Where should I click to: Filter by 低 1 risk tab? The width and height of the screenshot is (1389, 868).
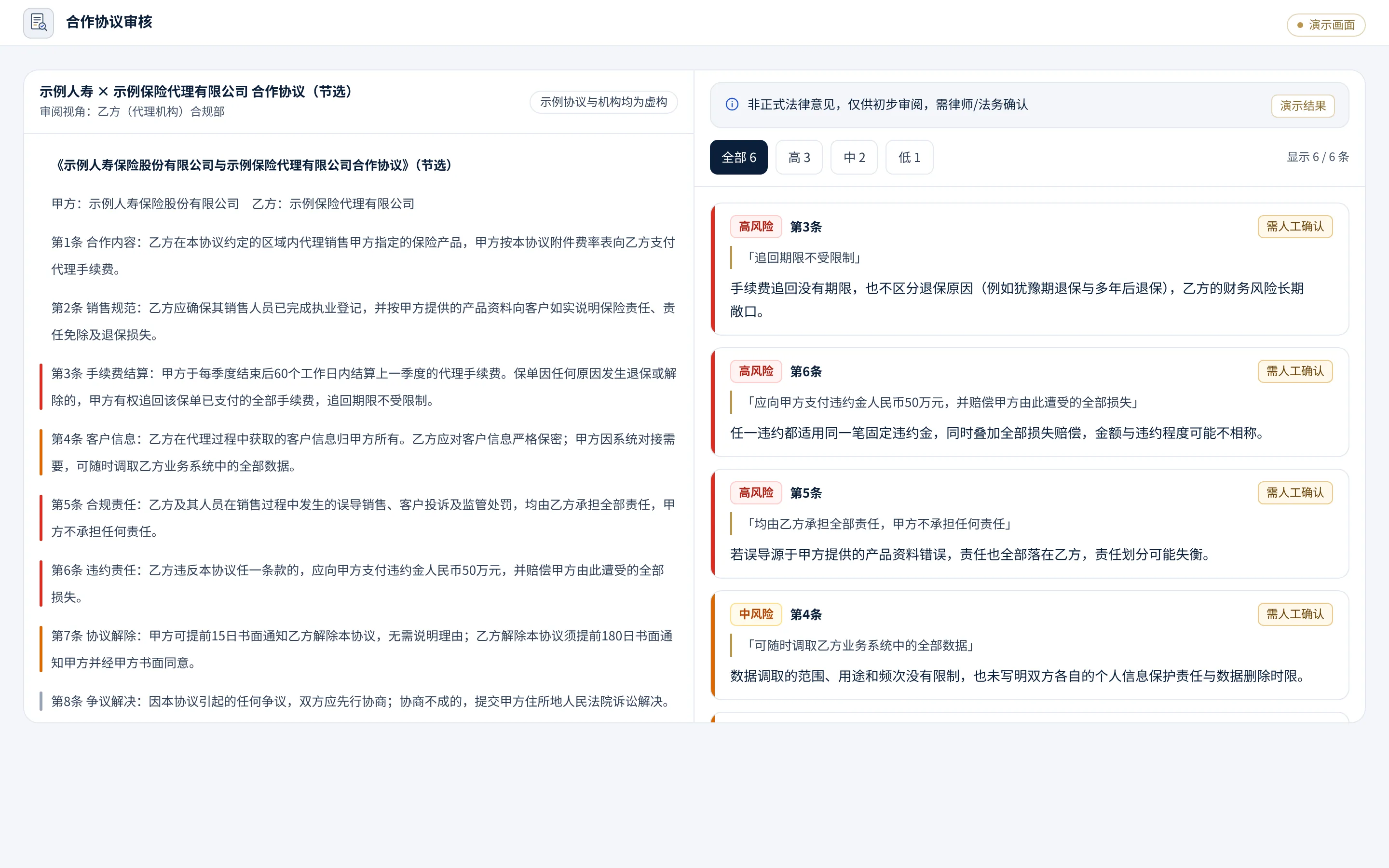coord(909,157)
